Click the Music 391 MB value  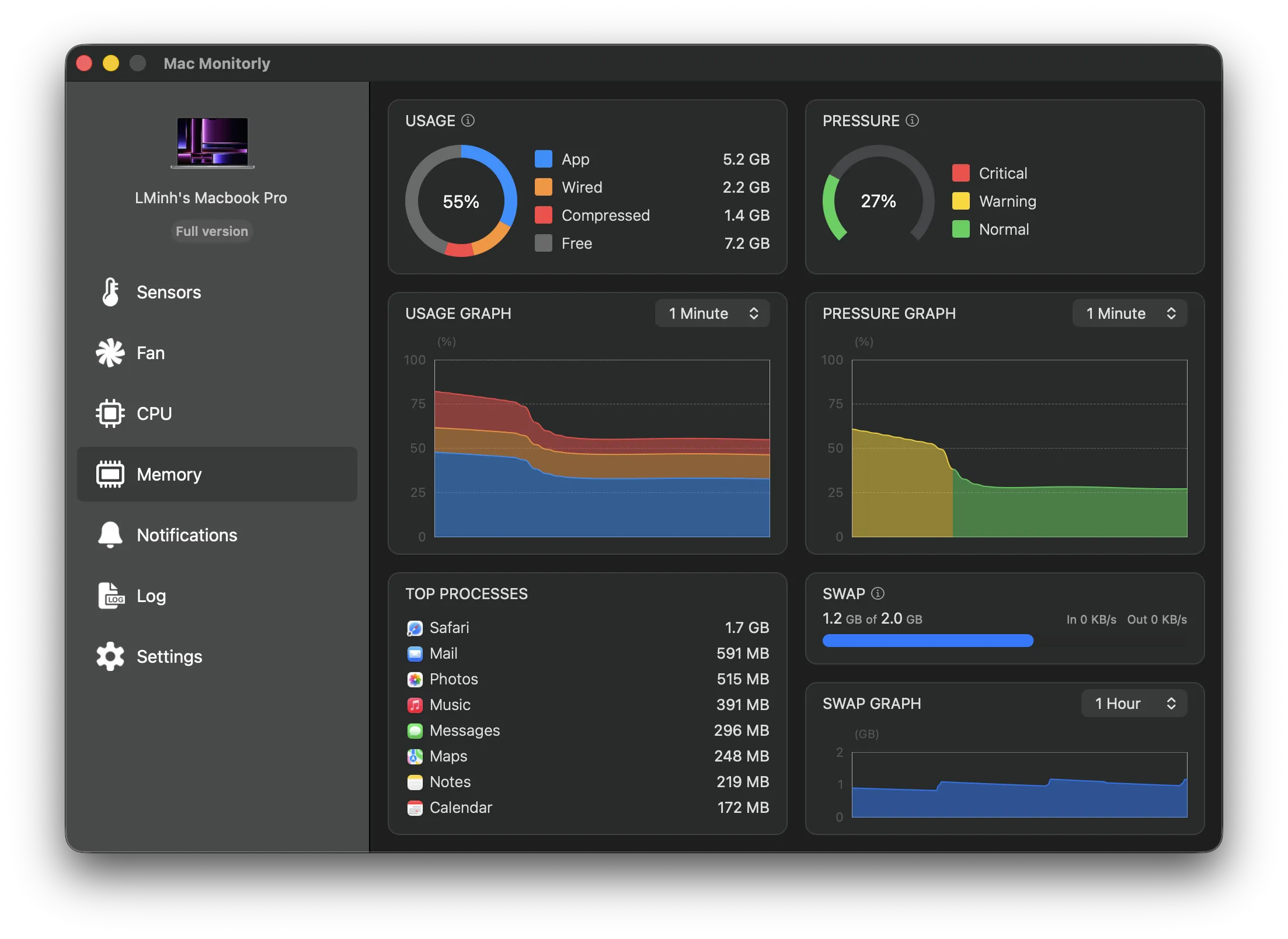(743, 705)
